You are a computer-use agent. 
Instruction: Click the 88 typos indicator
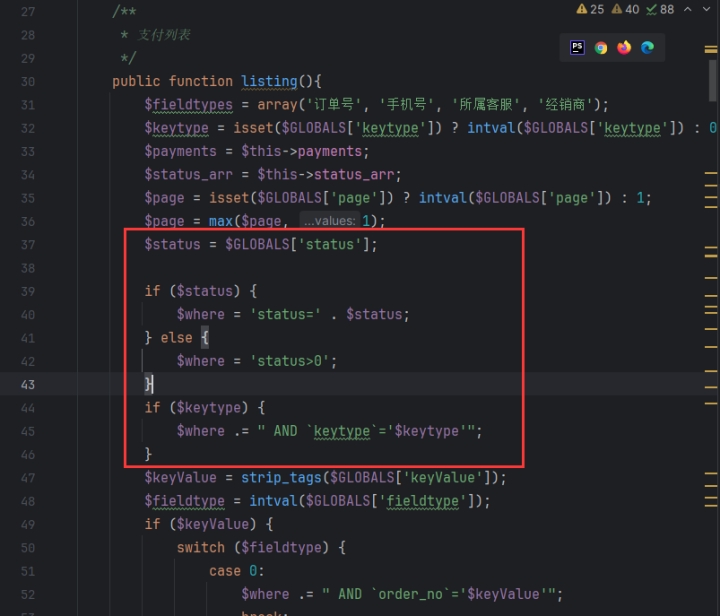660,9
